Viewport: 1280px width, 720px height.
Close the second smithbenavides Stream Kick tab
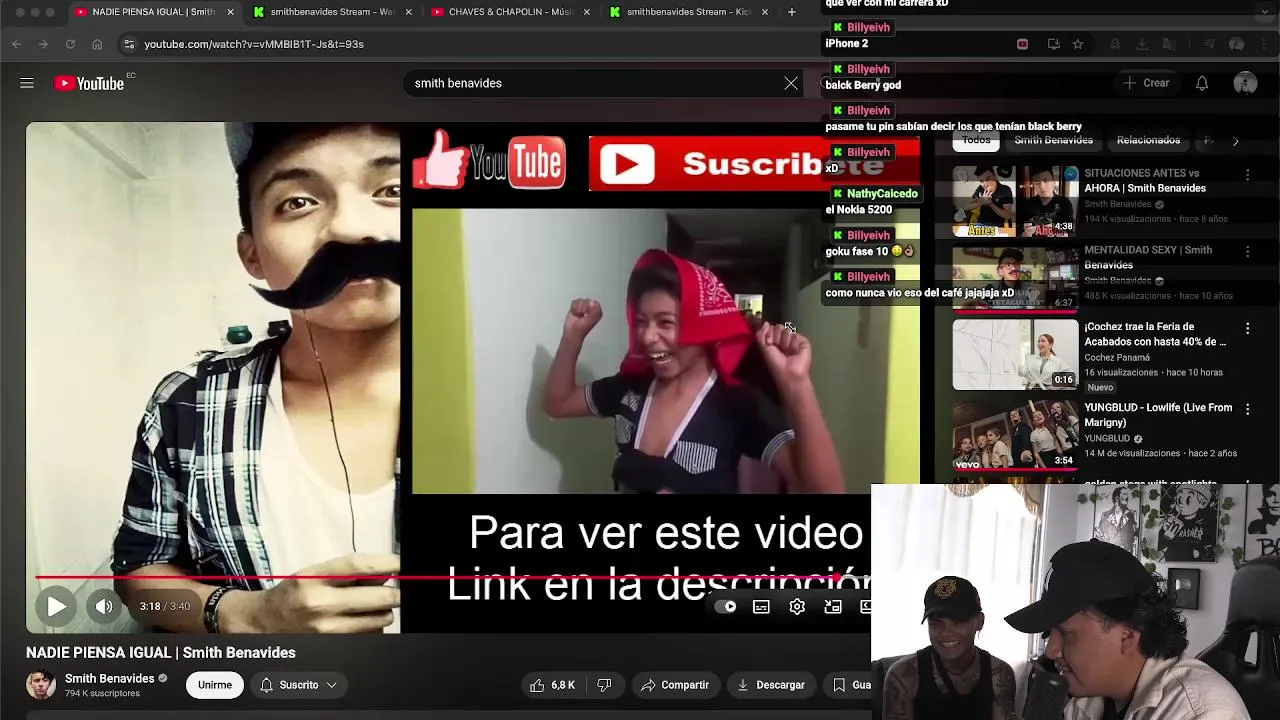click(x=765, y=12)
